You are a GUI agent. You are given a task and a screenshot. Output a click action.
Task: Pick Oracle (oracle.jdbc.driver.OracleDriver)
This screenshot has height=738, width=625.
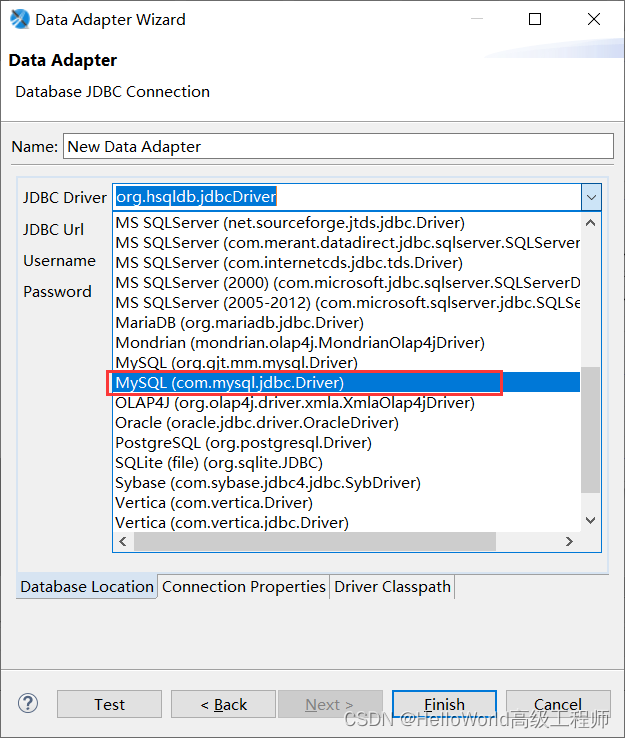click(346, 423)
